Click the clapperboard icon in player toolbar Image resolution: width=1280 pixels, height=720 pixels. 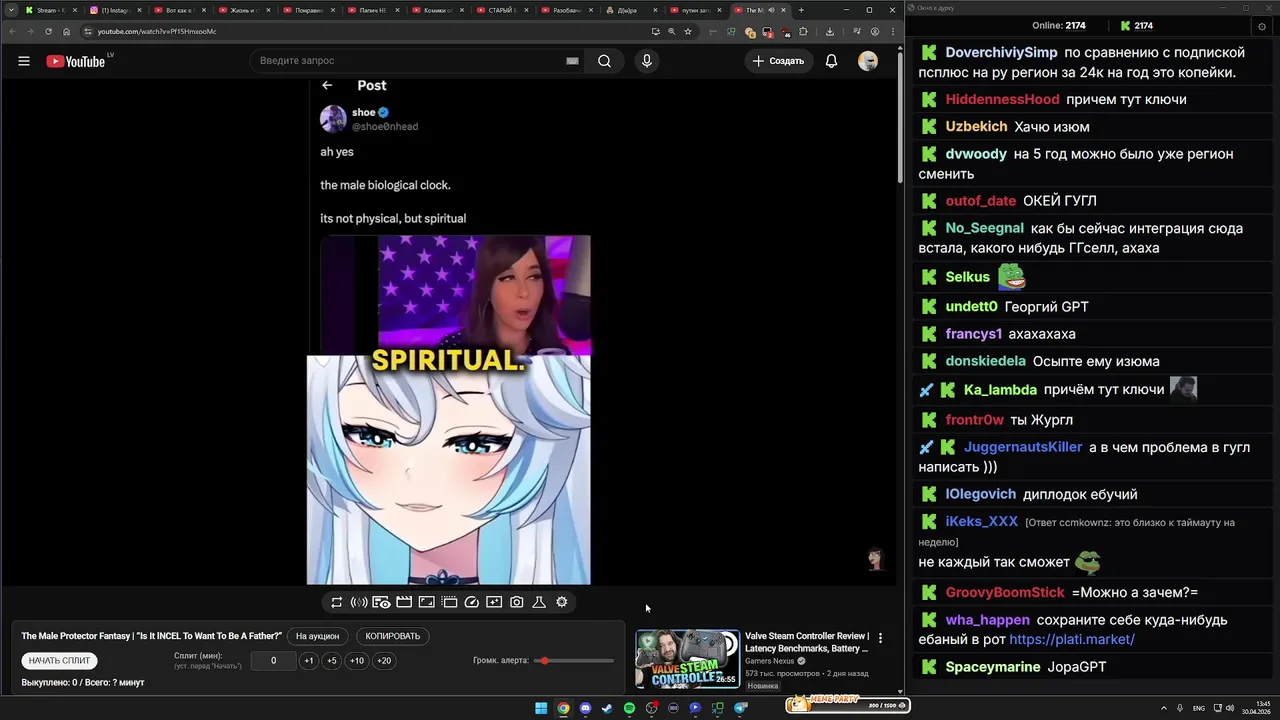(x=404, y=602)
